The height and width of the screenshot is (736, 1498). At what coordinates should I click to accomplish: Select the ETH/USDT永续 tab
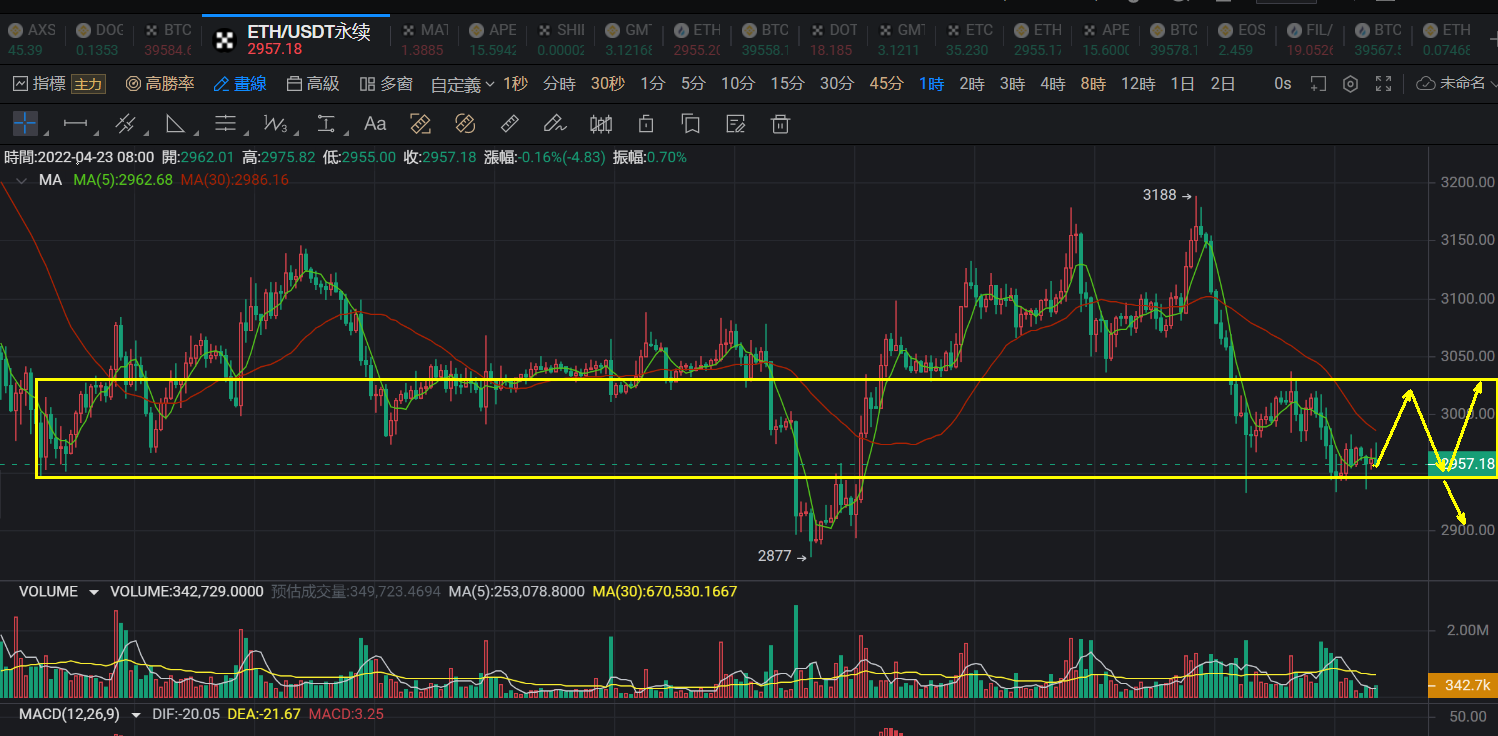pyautogui.click(x=295, y=40)
